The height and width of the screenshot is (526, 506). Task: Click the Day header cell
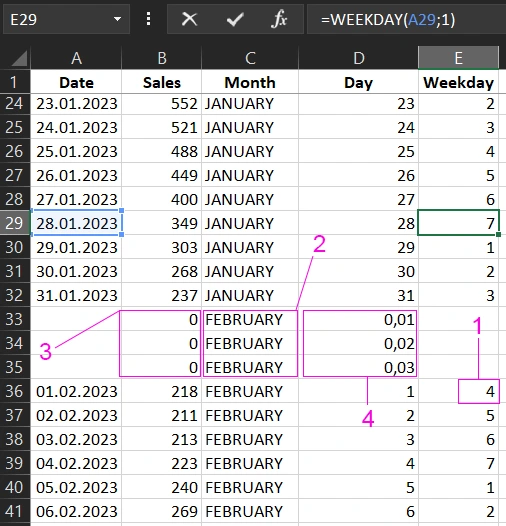(358, 82)
